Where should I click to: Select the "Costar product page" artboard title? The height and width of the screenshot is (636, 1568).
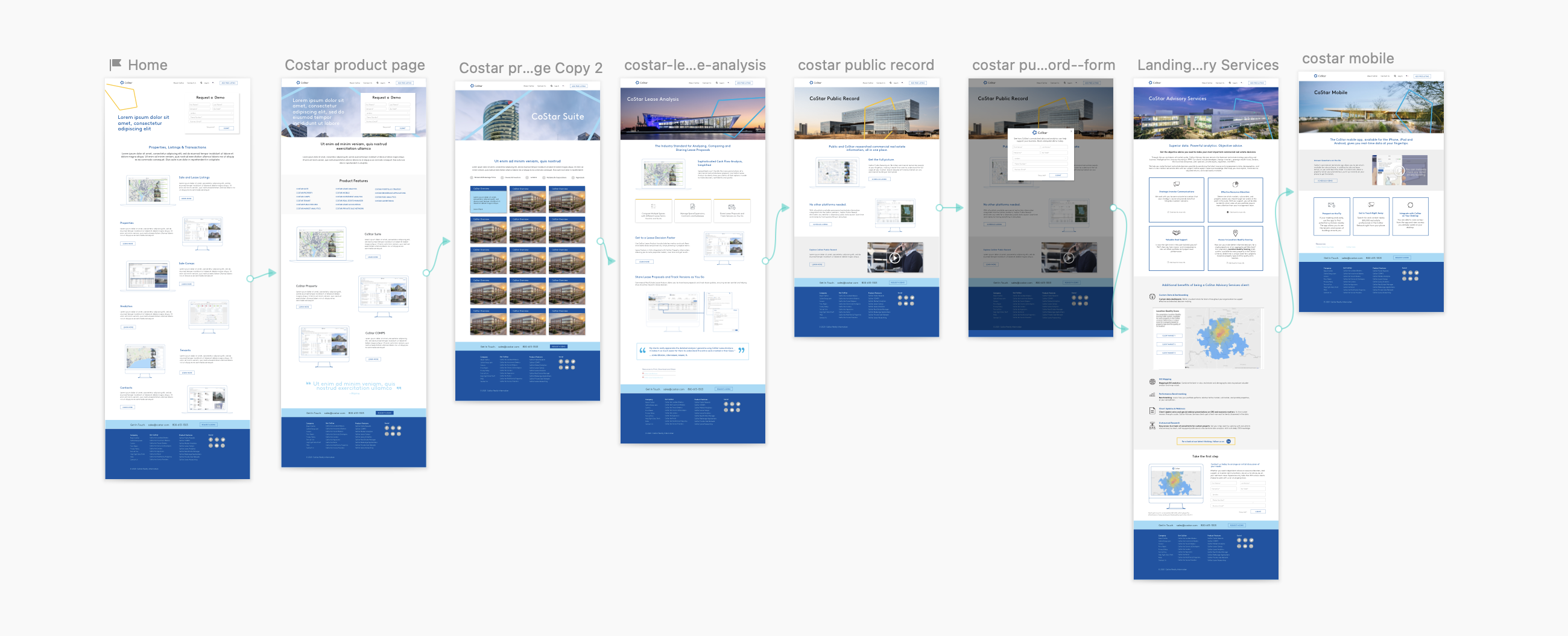355,65
